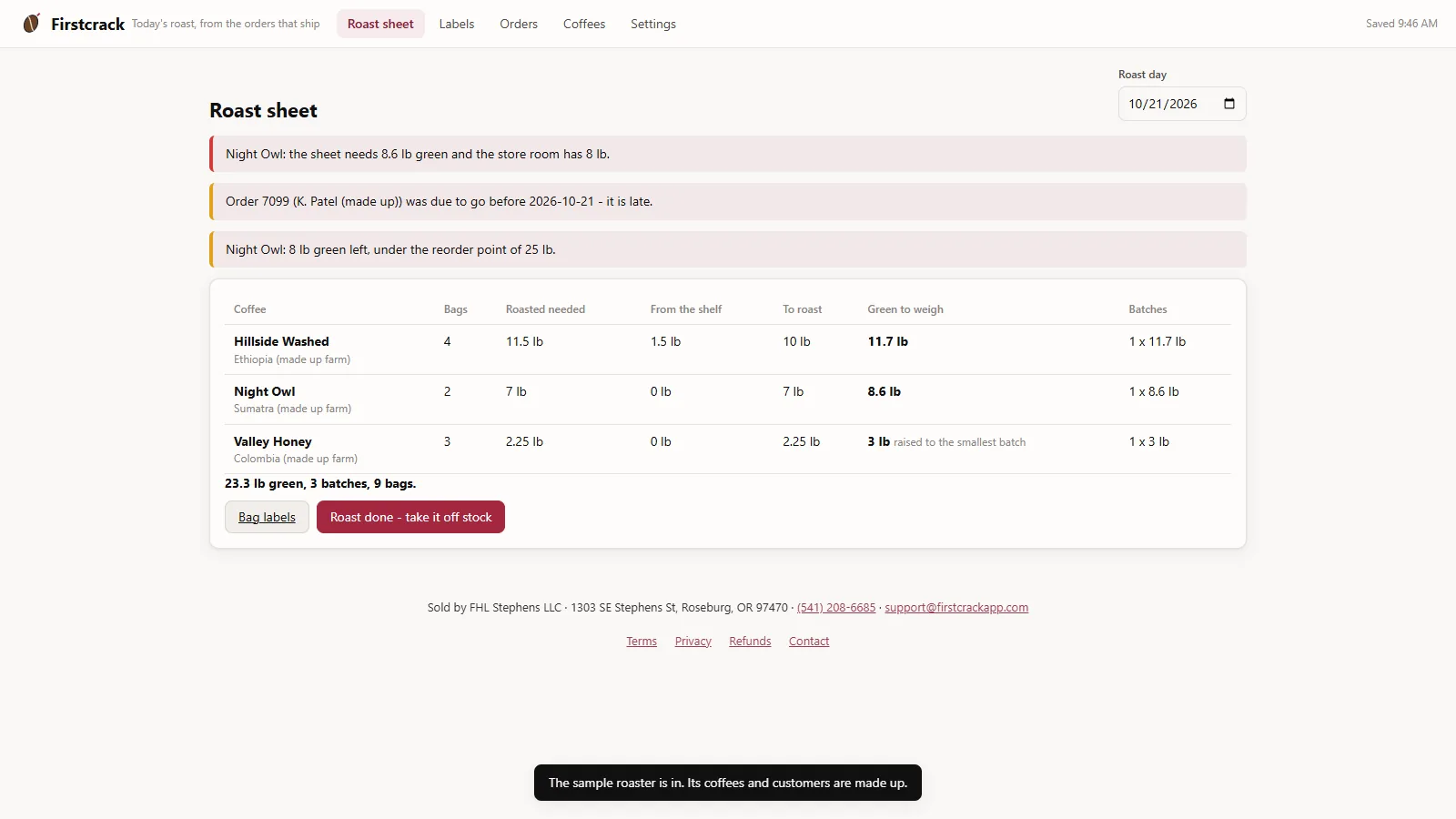1456x819 pixels.
Task: Click the Green to weigh column header
Action: [x=905, y=309]
